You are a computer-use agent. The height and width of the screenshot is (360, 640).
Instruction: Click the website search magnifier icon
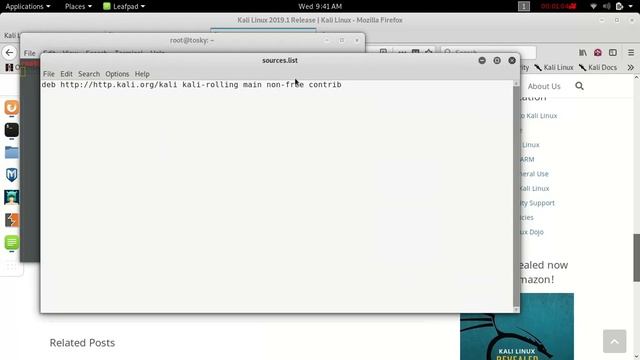(579, 86)
